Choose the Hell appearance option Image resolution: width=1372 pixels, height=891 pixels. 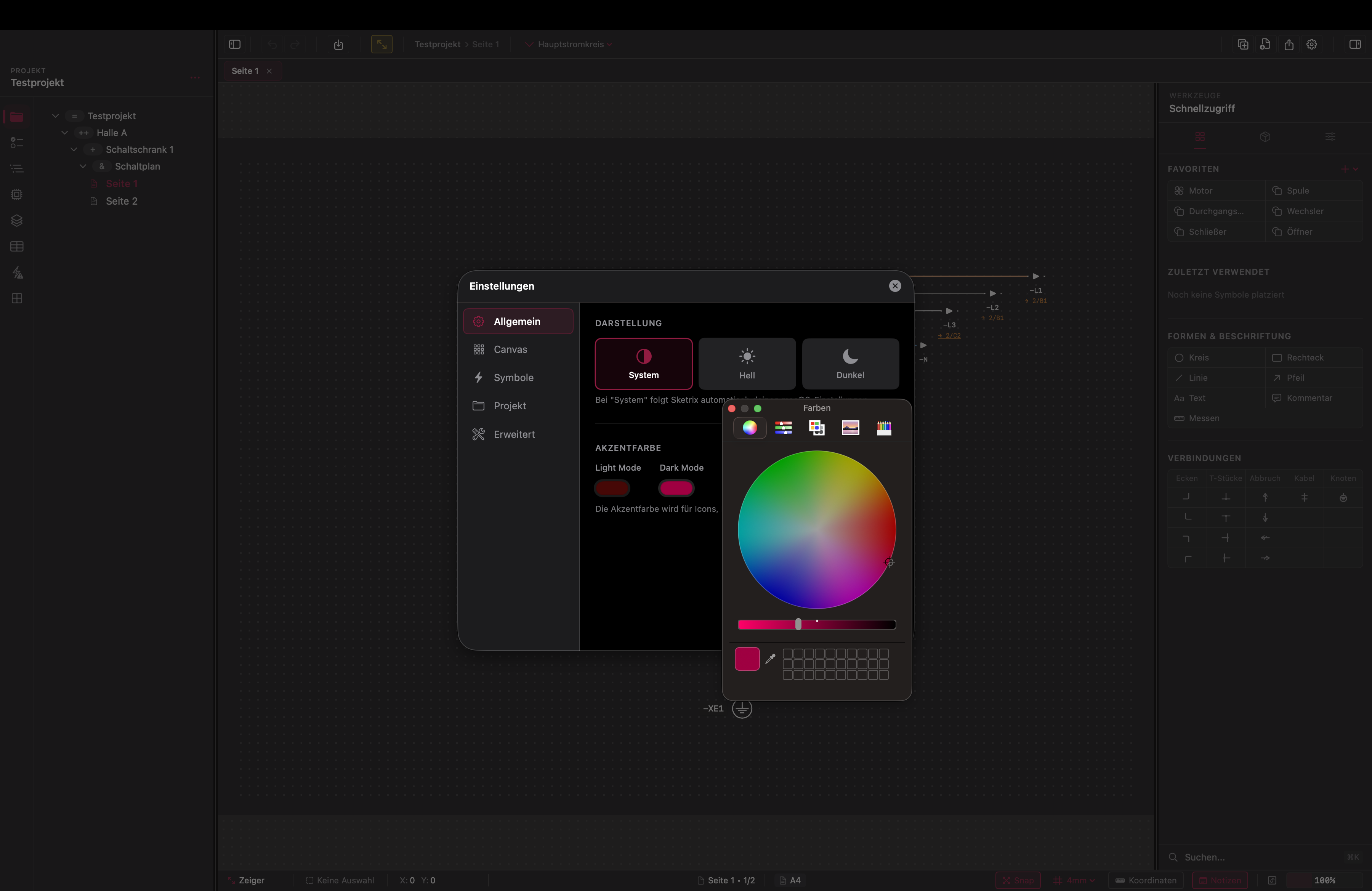(747, 364)
